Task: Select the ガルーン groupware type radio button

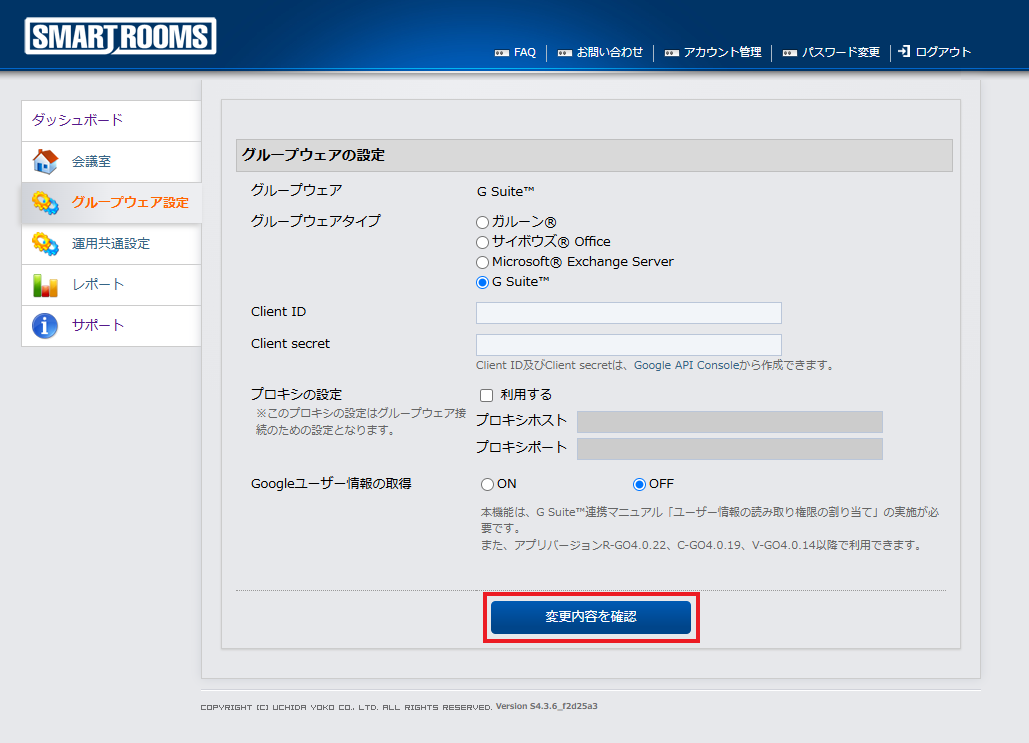Action: click(x=482, y=222)
